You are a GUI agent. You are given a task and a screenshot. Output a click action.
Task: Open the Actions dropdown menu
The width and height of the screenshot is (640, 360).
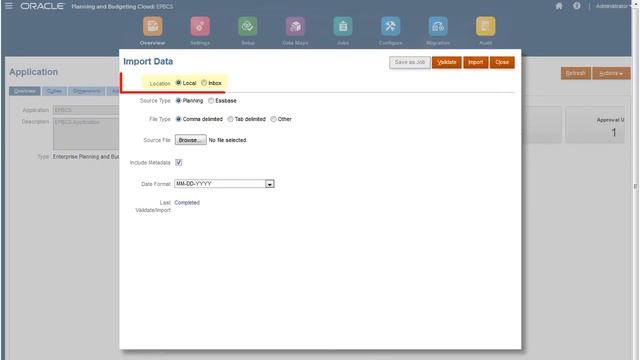tap(611, 73)
